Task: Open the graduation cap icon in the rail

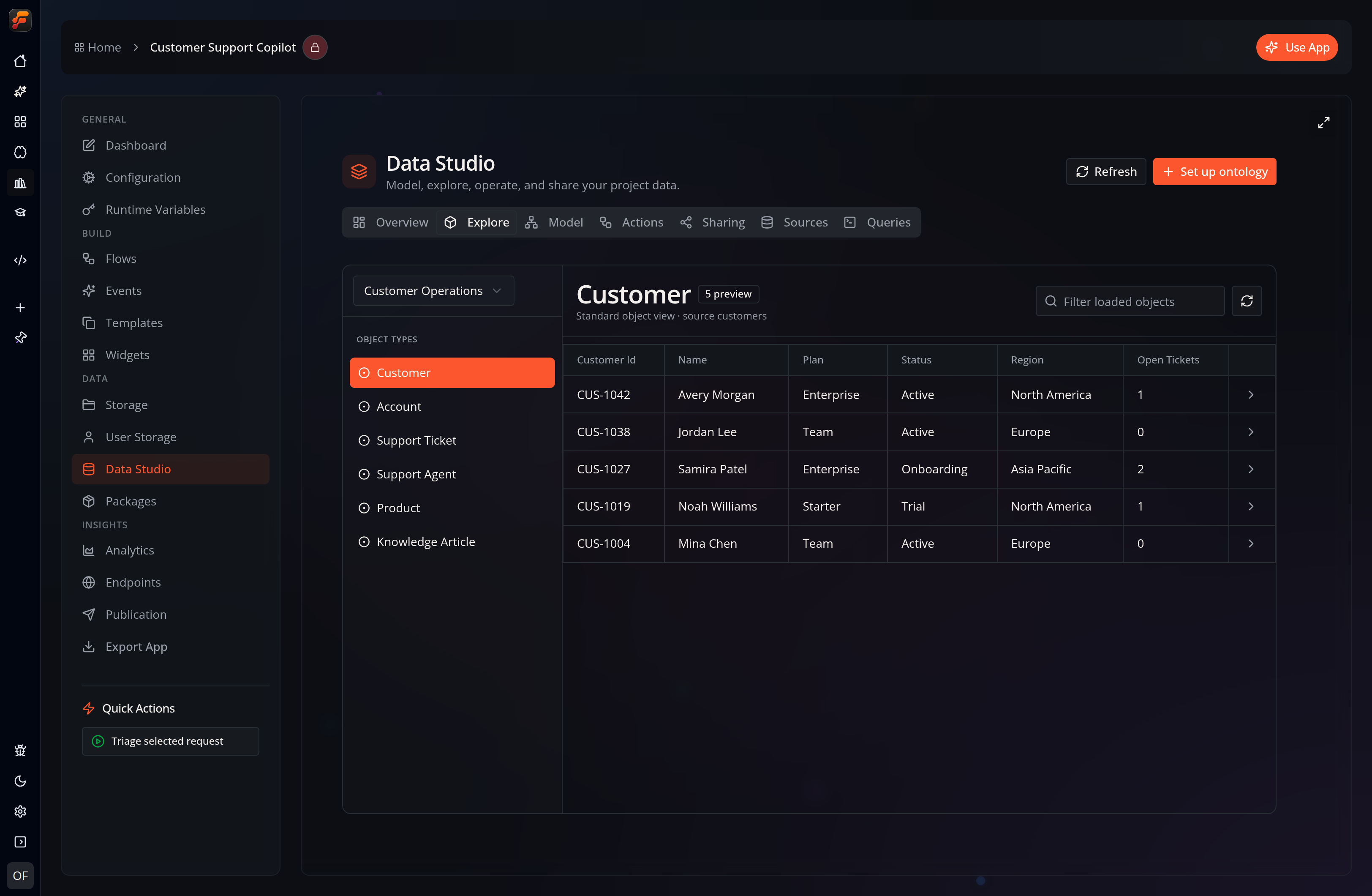Action: 20,212
